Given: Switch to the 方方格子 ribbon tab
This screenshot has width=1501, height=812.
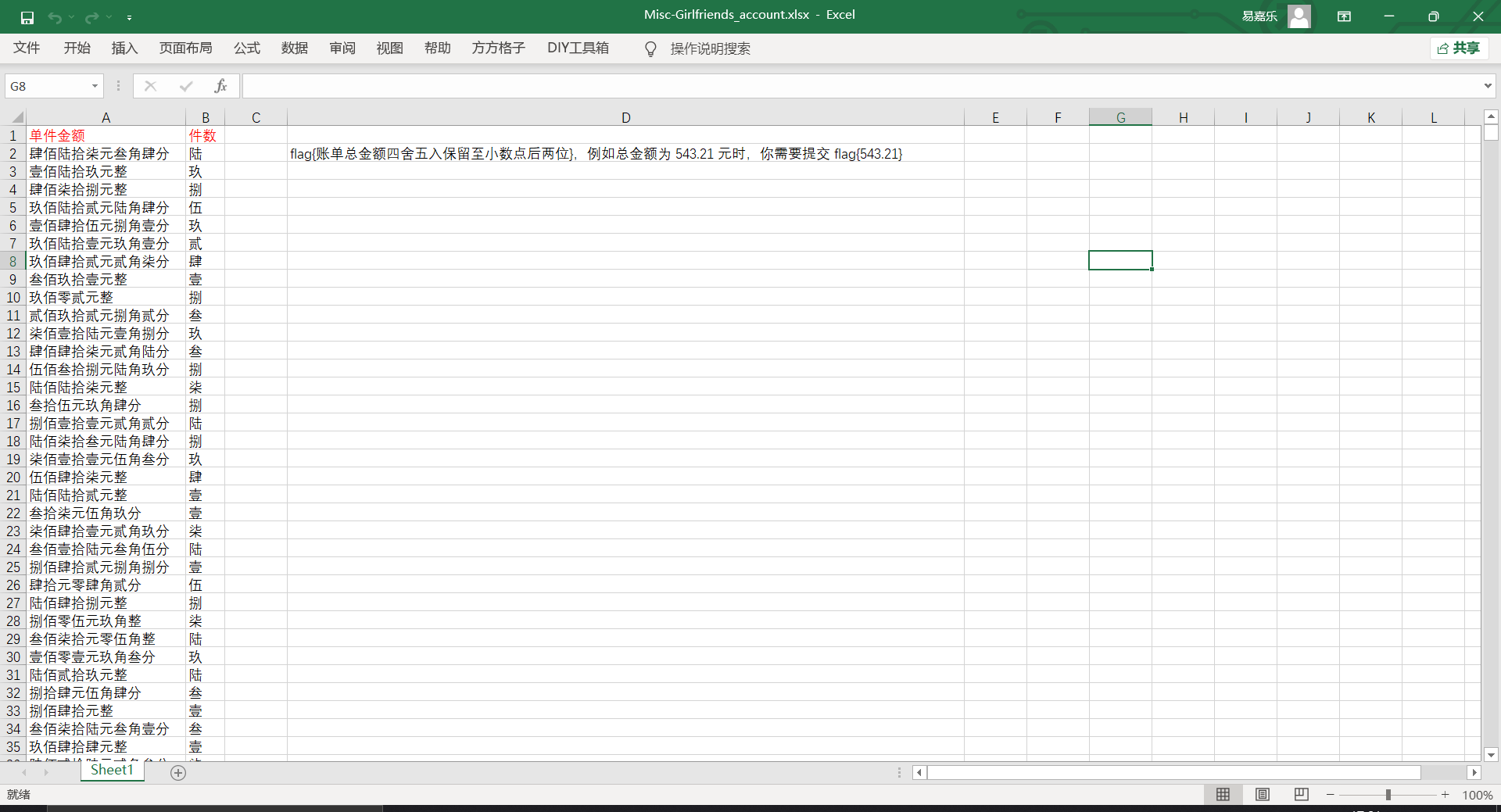Looking at the screenshot, I should pos(498,48).
